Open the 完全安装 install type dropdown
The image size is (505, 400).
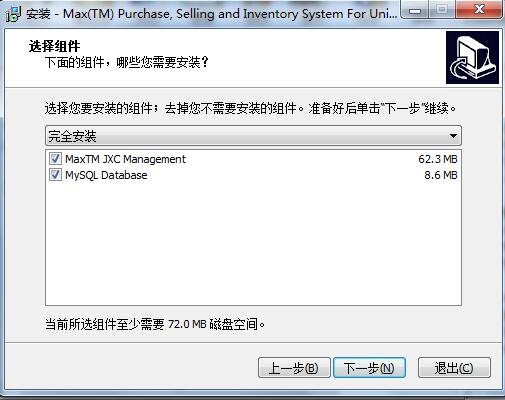click(253, 136)
